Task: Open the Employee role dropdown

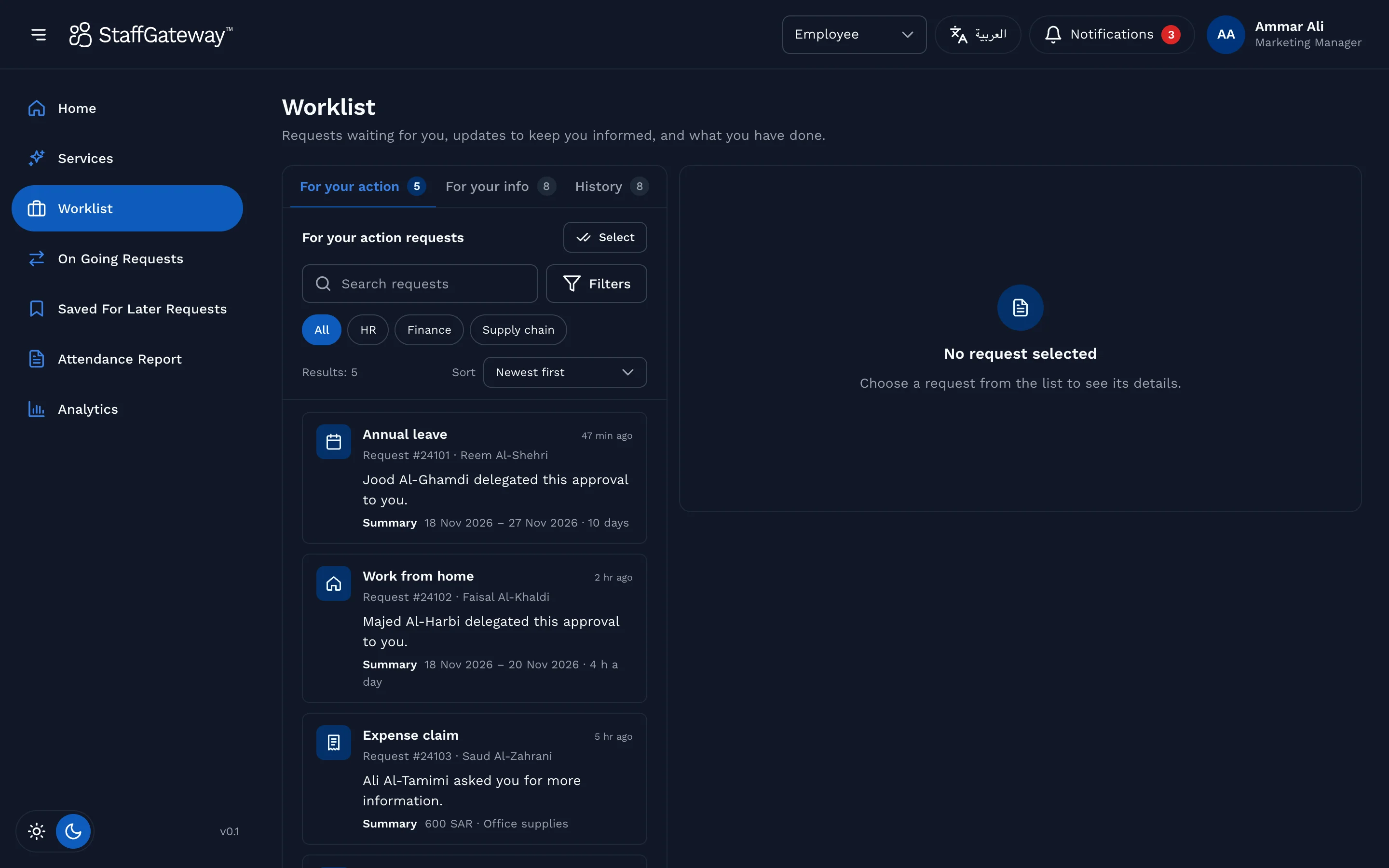Action: (854, 34)
